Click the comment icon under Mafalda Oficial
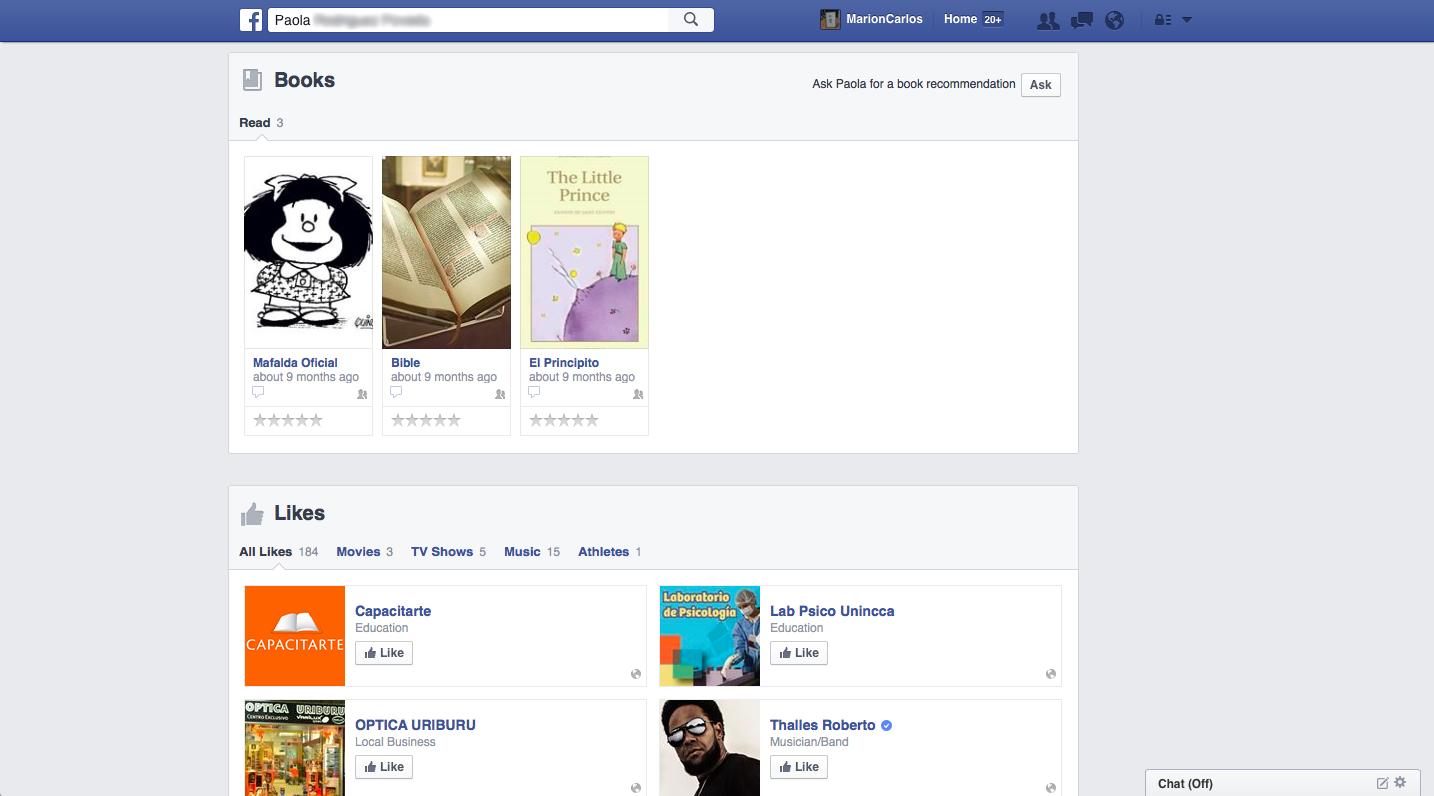This screenshot has width=1434, height=796. [258, 393]
